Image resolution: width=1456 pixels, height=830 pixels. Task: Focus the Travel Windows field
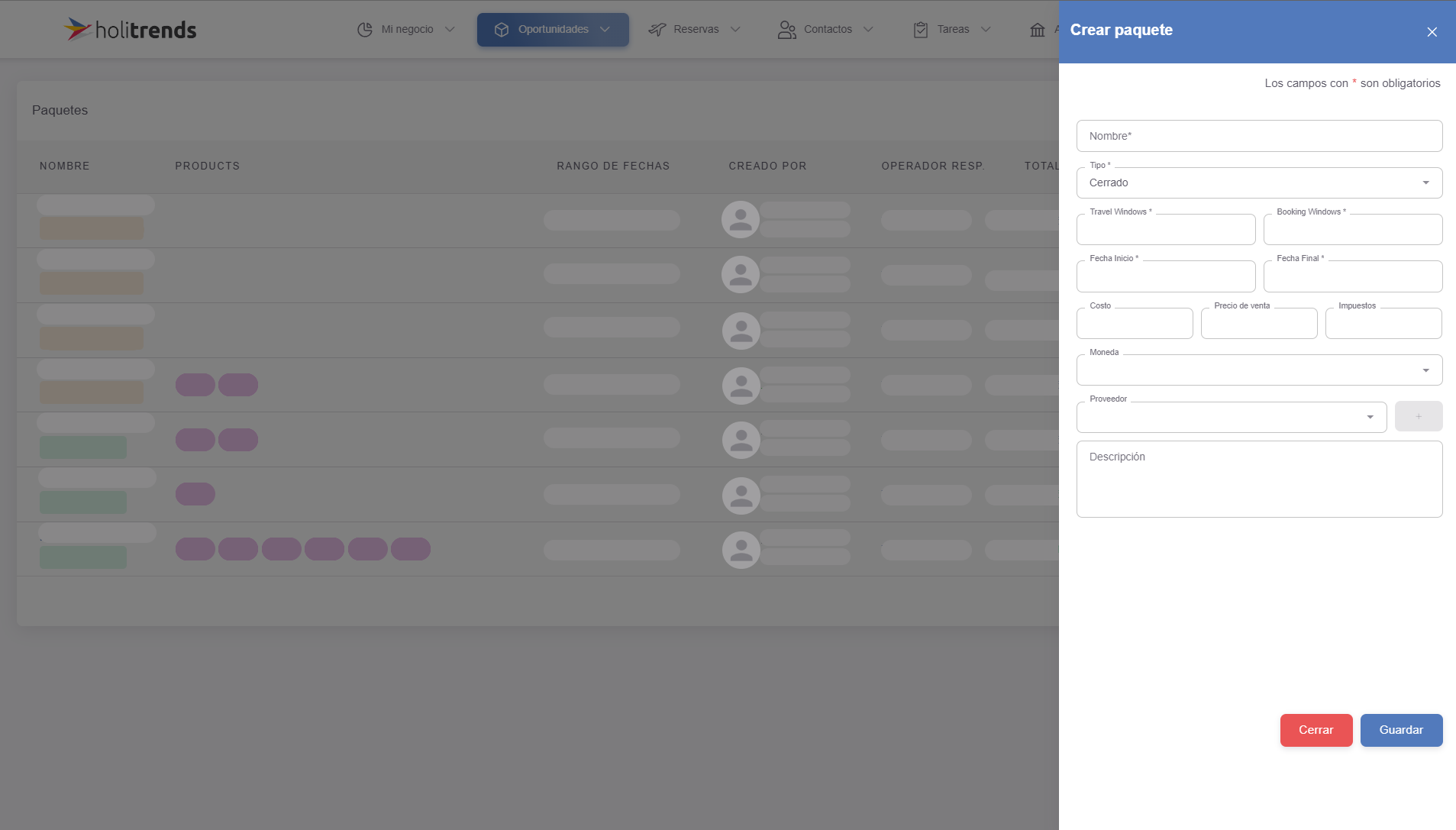tap(1166, 229)
